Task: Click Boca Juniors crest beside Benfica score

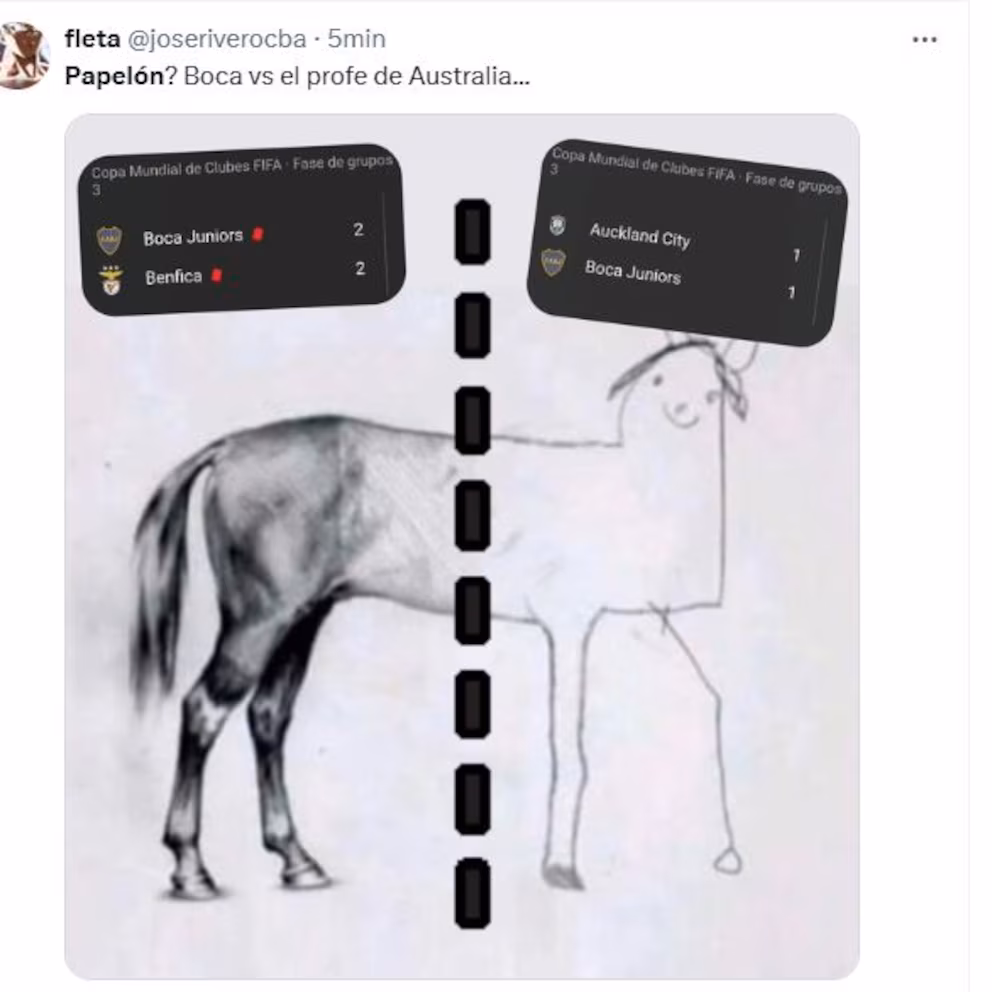Action: [x=109, y=240]
